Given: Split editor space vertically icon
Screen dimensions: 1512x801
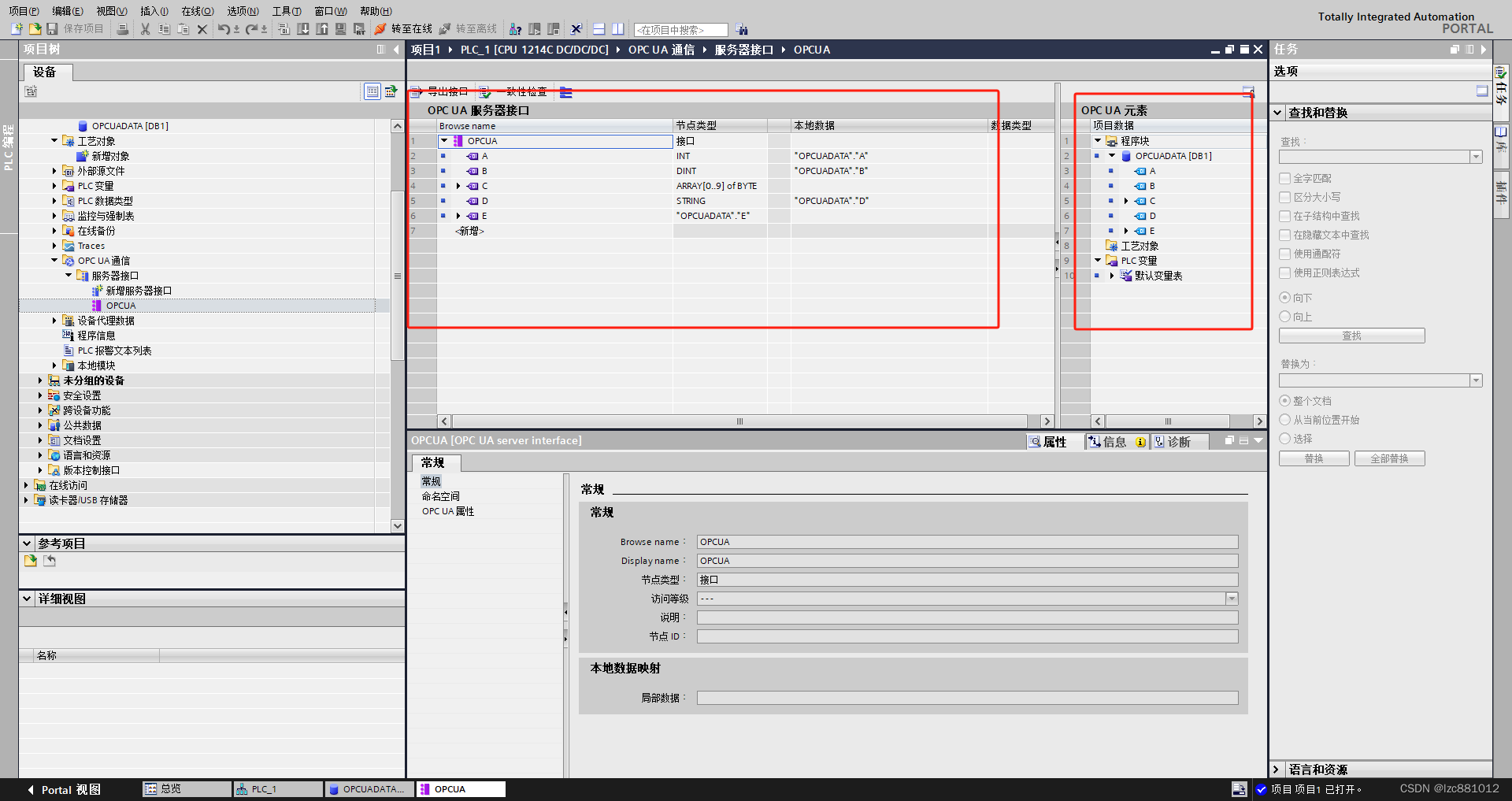Looking at the screenshot, I should 618,29.
